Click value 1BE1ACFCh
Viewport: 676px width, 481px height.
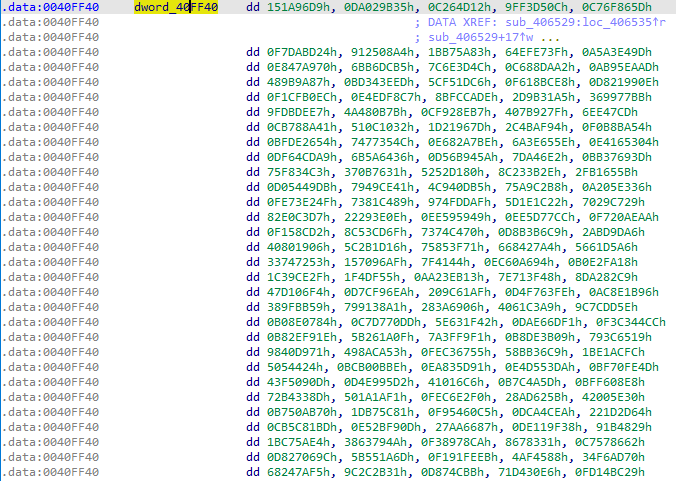[613, 352]
